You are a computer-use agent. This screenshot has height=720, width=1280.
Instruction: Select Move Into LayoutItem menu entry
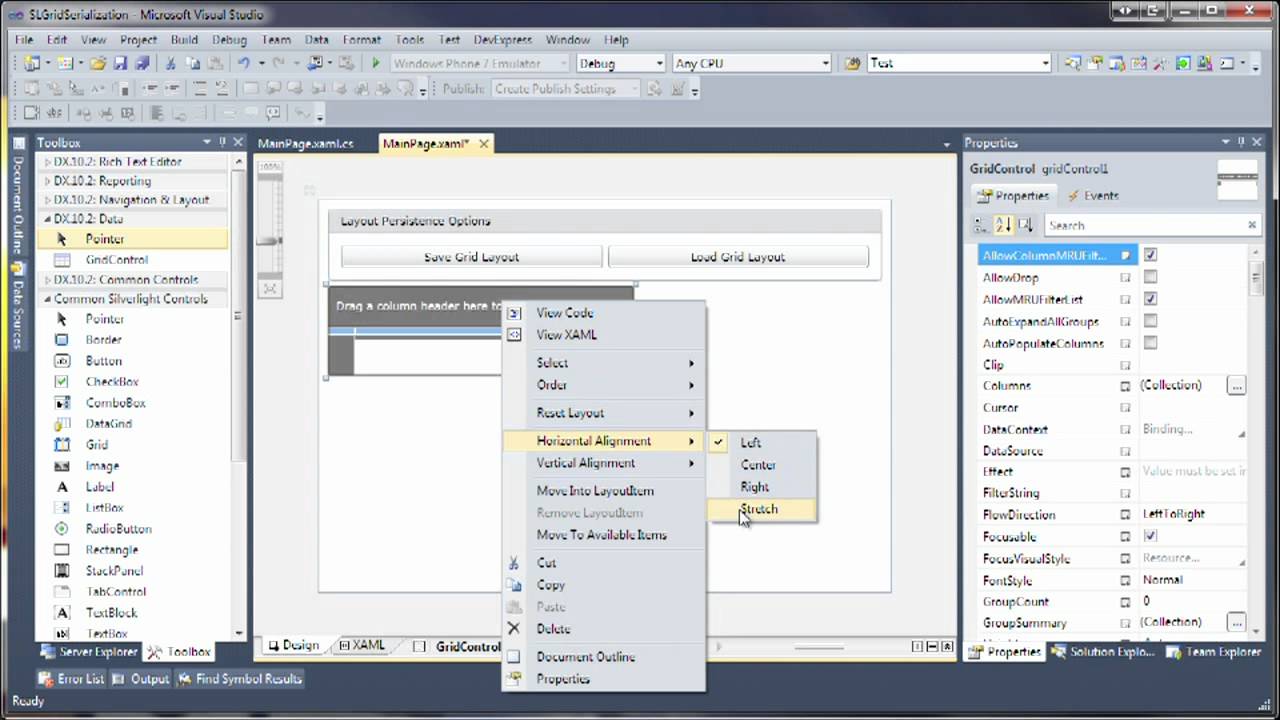pos(603,491)
